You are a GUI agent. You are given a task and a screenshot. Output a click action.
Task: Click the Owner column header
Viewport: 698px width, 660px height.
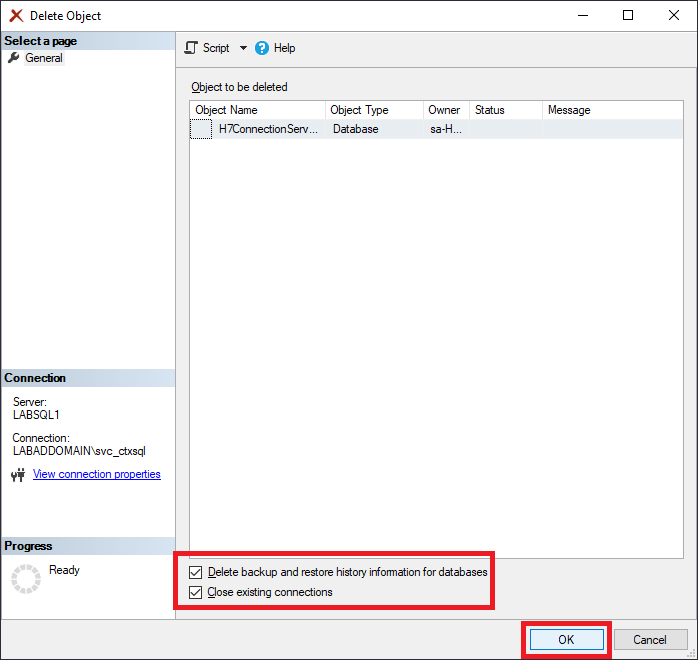tap(445, 110)
